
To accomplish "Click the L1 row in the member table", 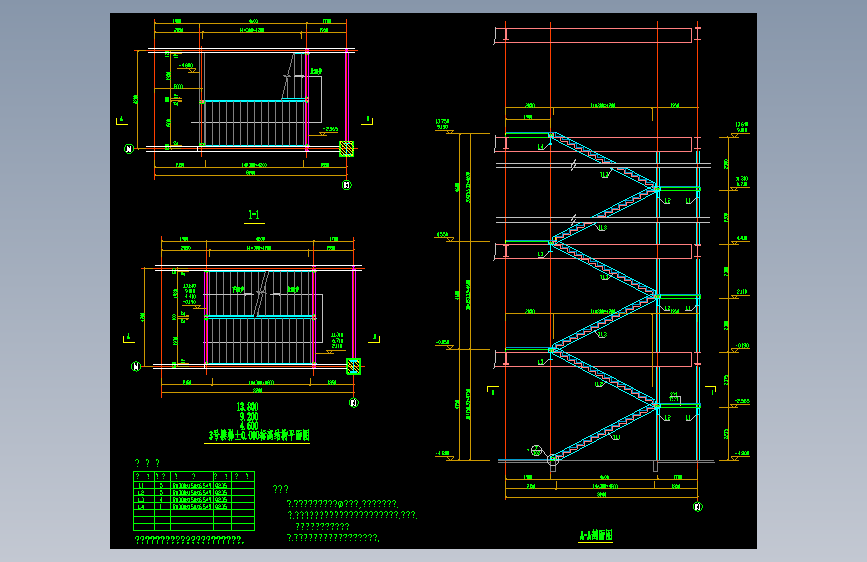I will 194,486.
